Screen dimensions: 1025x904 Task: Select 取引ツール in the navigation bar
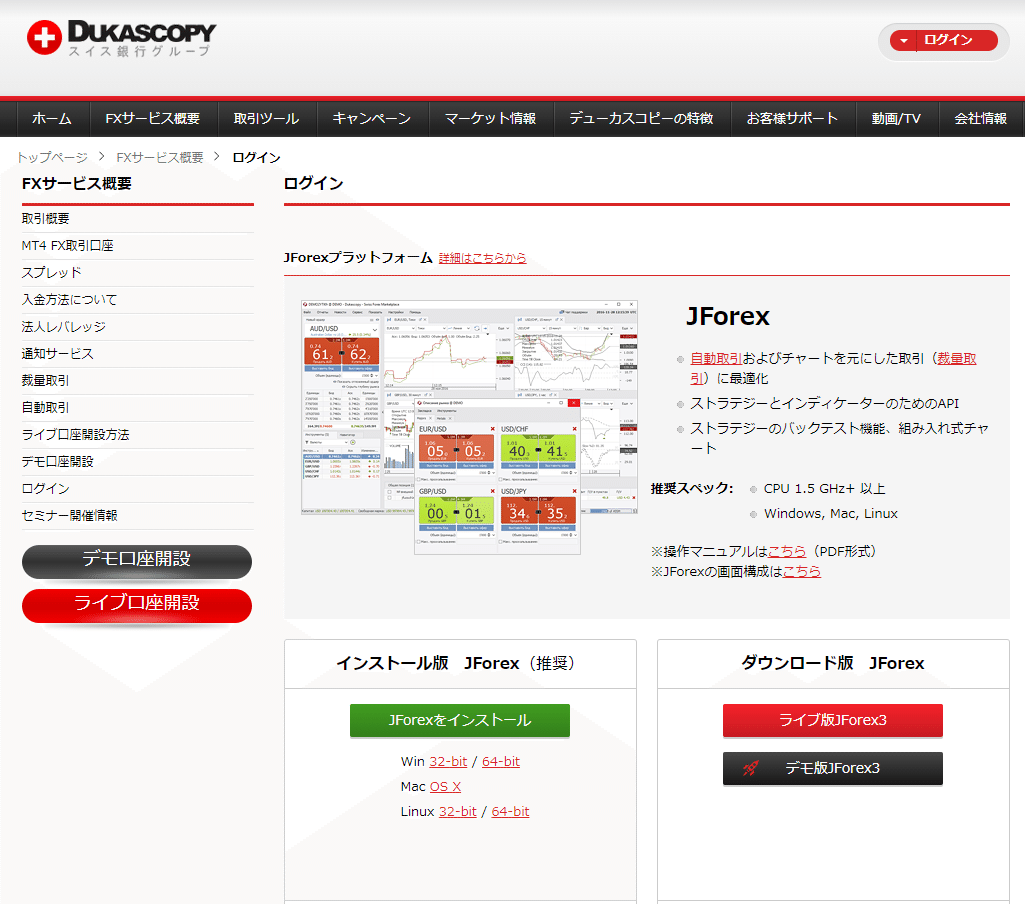click(267, 118)
